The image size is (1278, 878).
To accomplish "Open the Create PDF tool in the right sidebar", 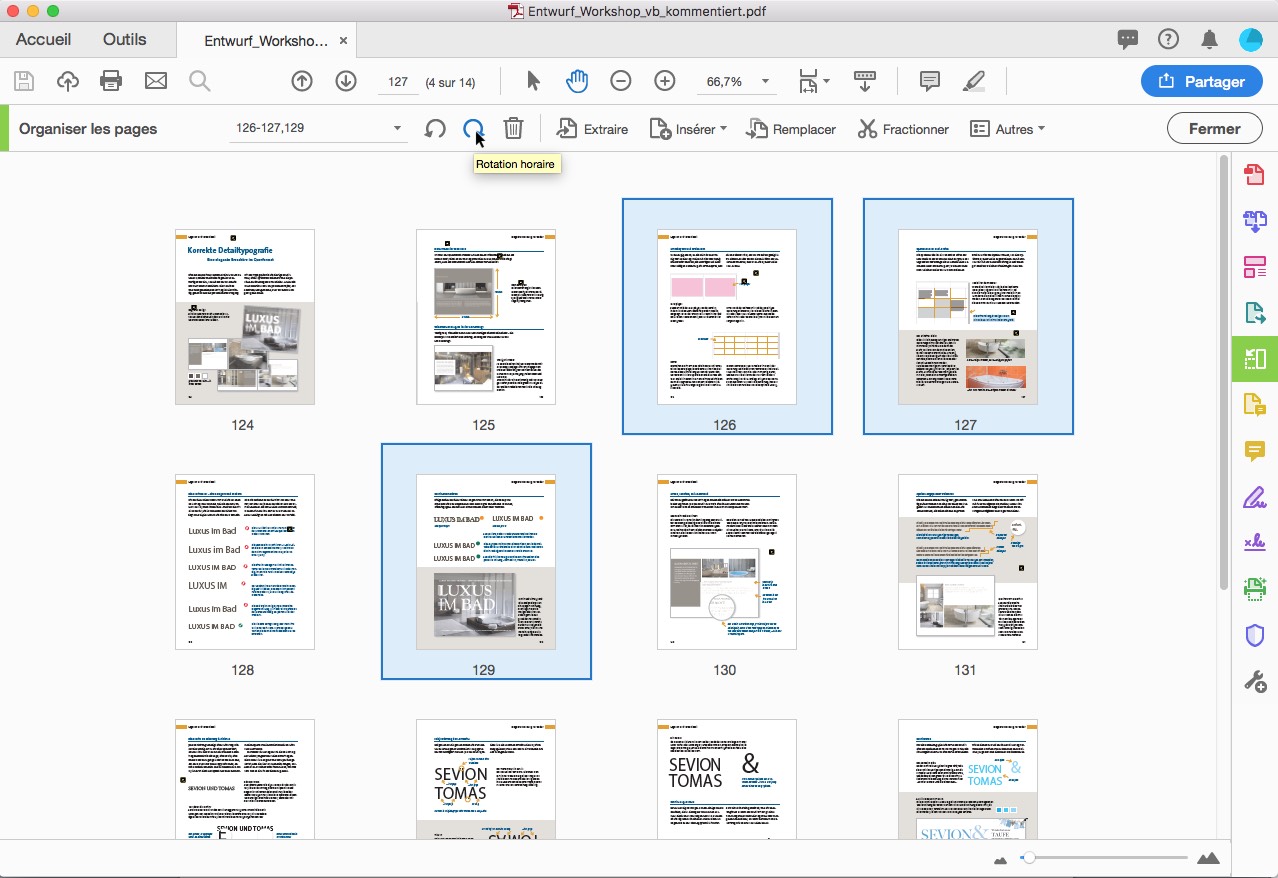I will 1254,175.
